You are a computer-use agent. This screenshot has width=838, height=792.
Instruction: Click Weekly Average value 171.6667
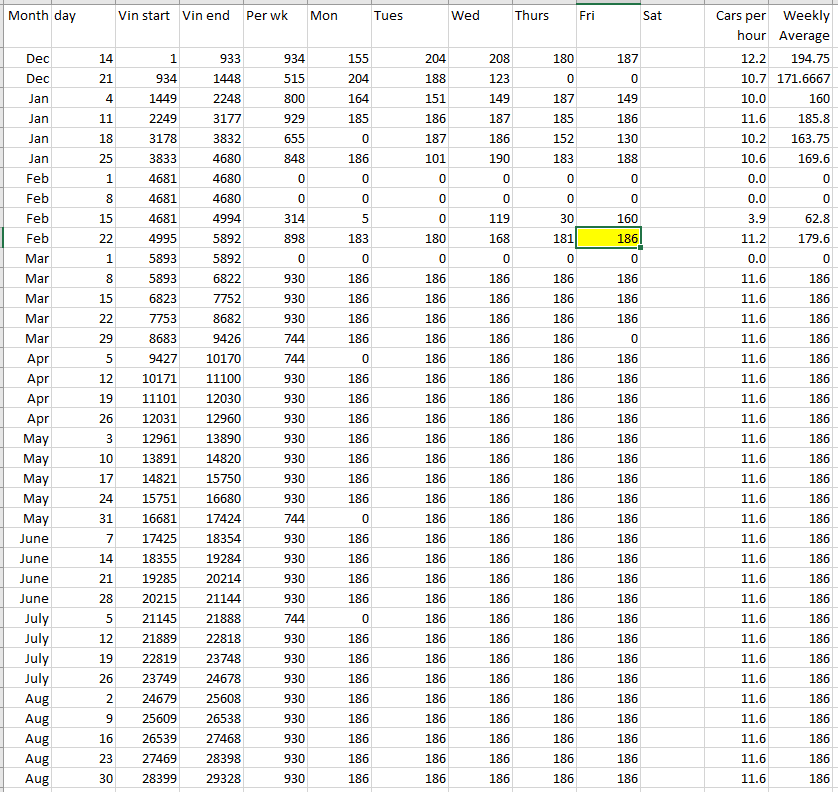[805, 79]
